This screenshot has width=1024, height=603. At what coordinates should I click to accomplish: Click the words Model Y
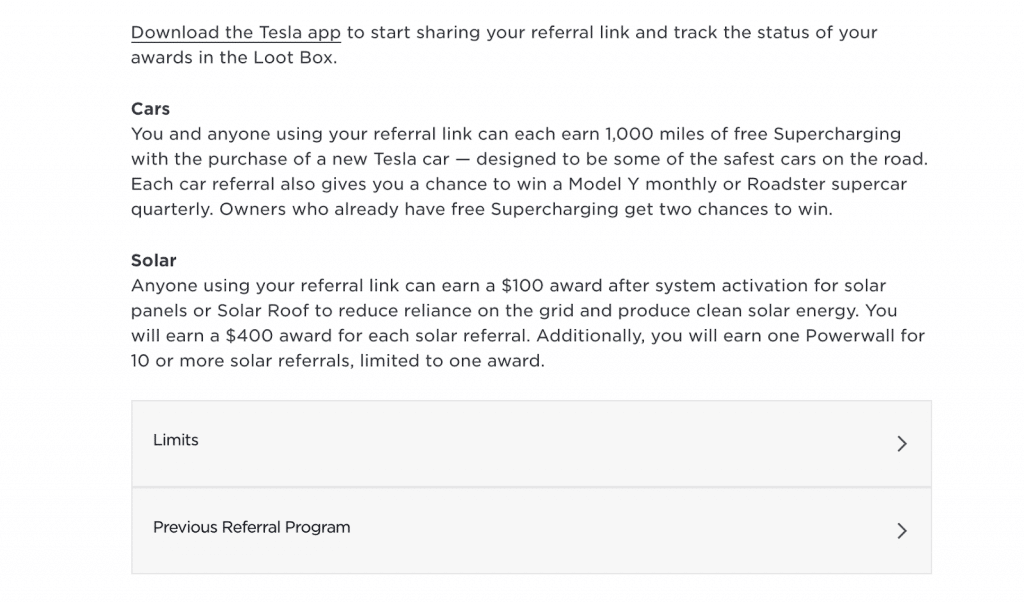[603, 184]
